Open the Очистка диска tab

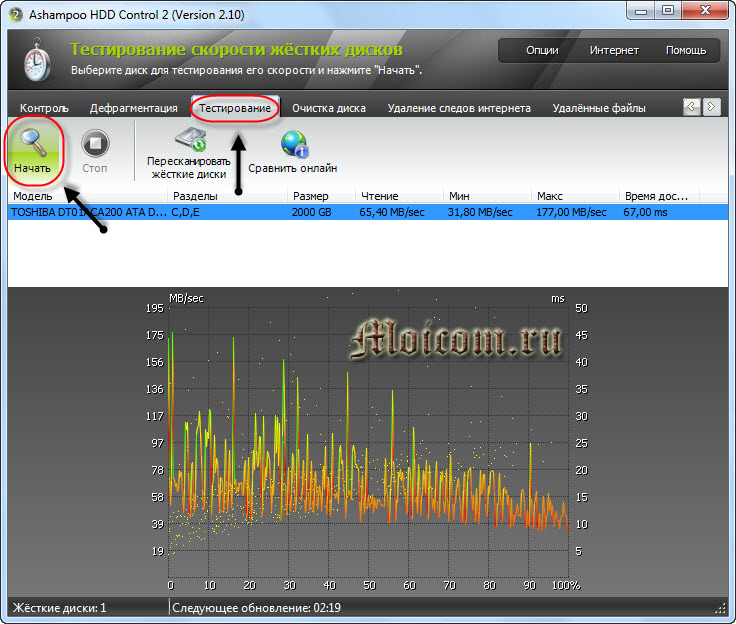[x=328, y=108]
